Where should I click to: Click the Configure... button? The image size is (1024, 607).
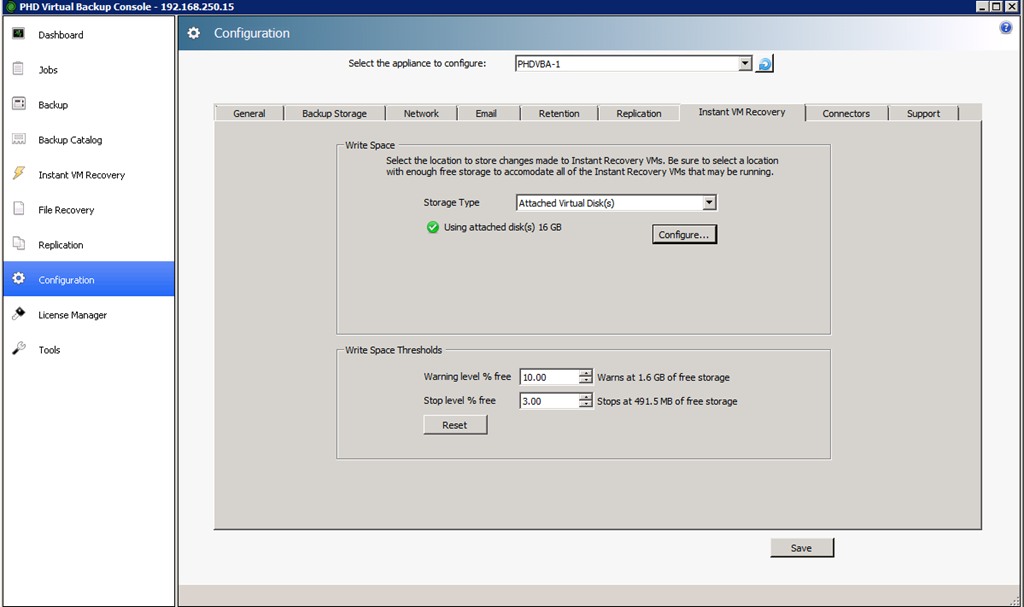coord(684,235)
